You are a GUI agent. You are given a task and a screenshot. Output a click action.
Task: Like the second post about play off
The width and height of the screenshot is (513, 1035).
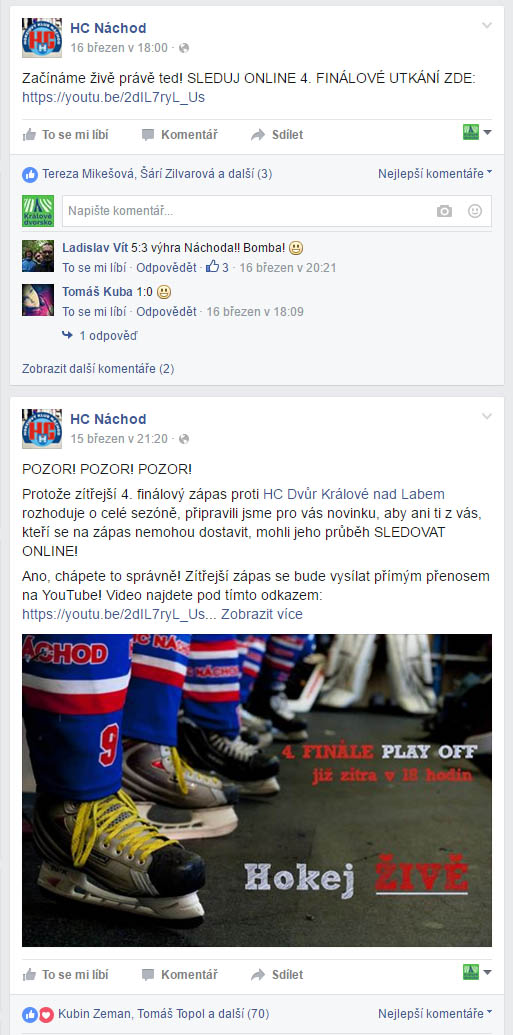click(65, 974)
